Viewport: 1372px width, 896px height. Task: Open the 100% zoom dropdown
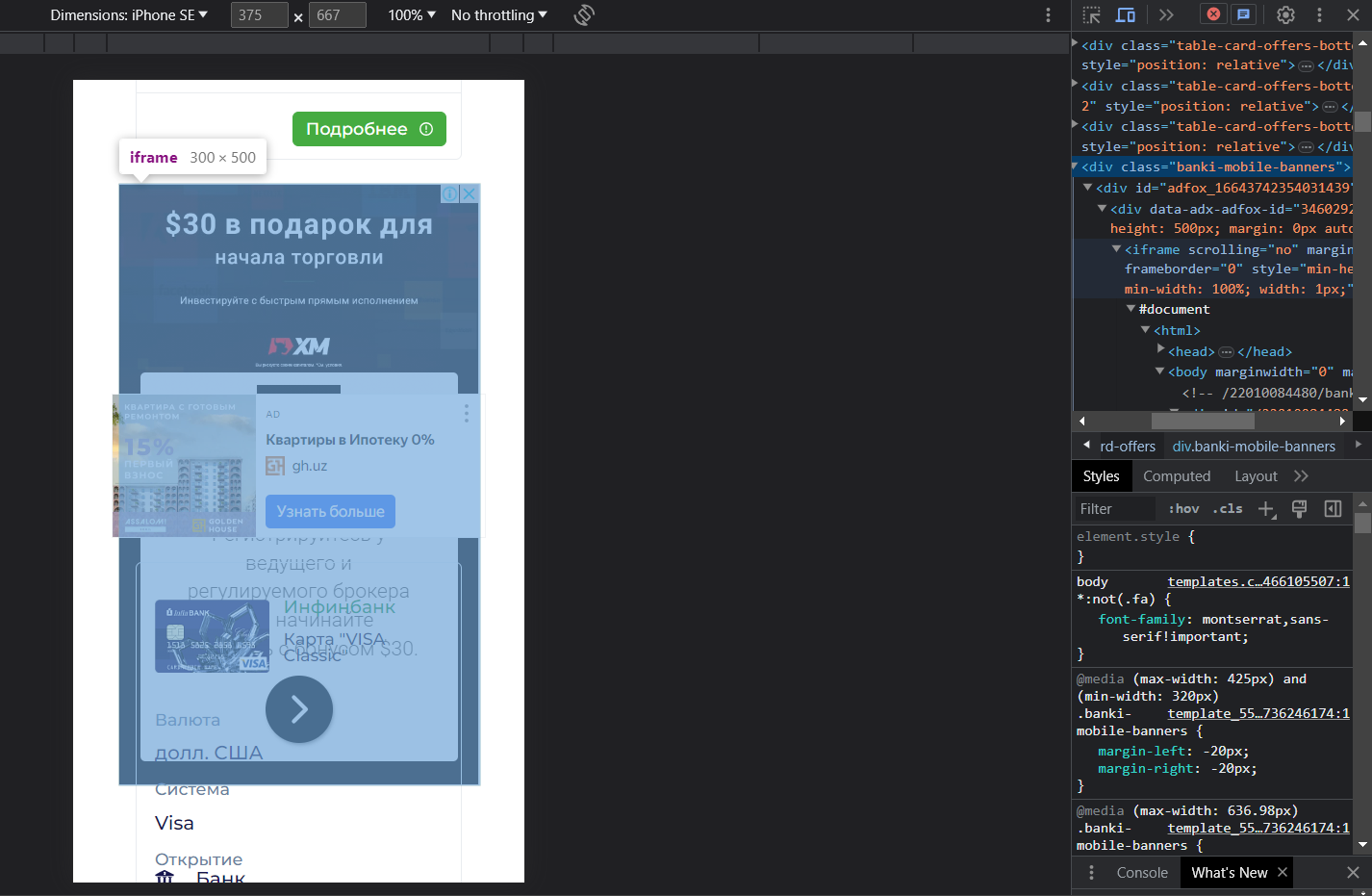412,14
